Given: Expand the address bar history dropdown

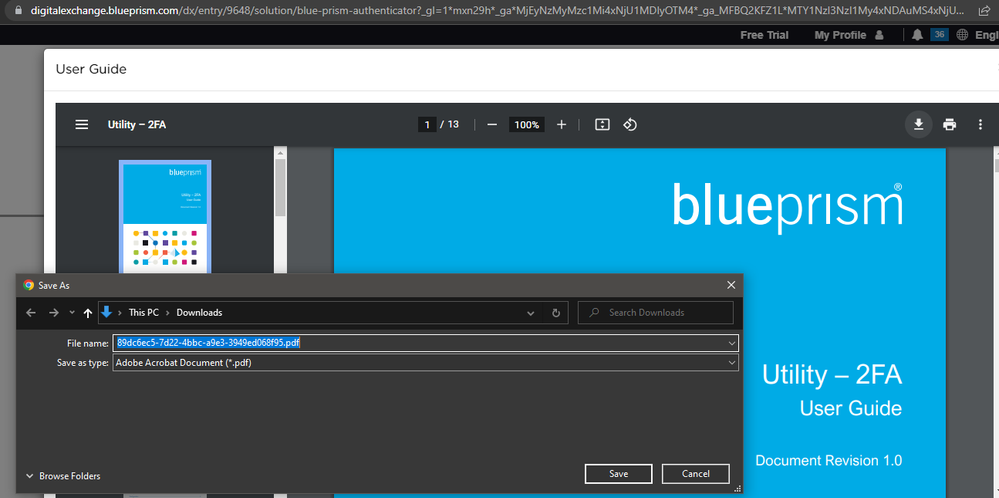Looking at the screenshot, I should 531,313.
